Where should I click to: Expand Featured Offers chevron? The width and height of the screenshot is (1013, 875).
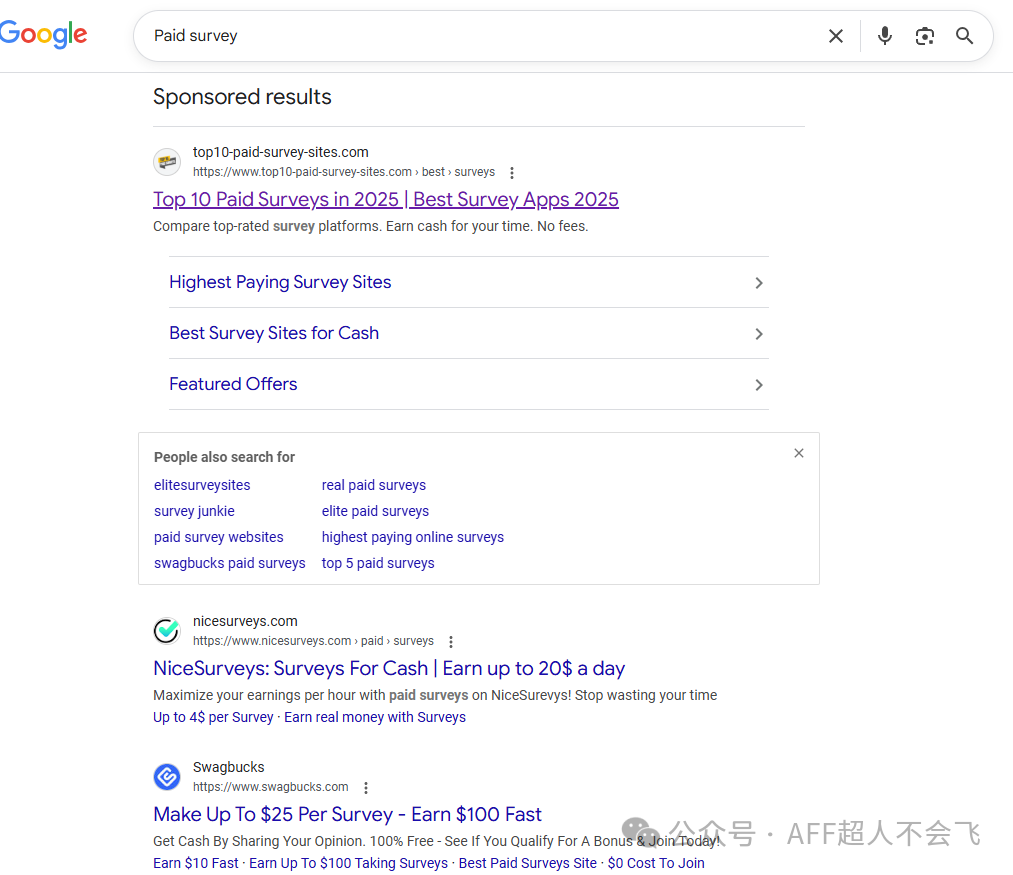point(759,385)
